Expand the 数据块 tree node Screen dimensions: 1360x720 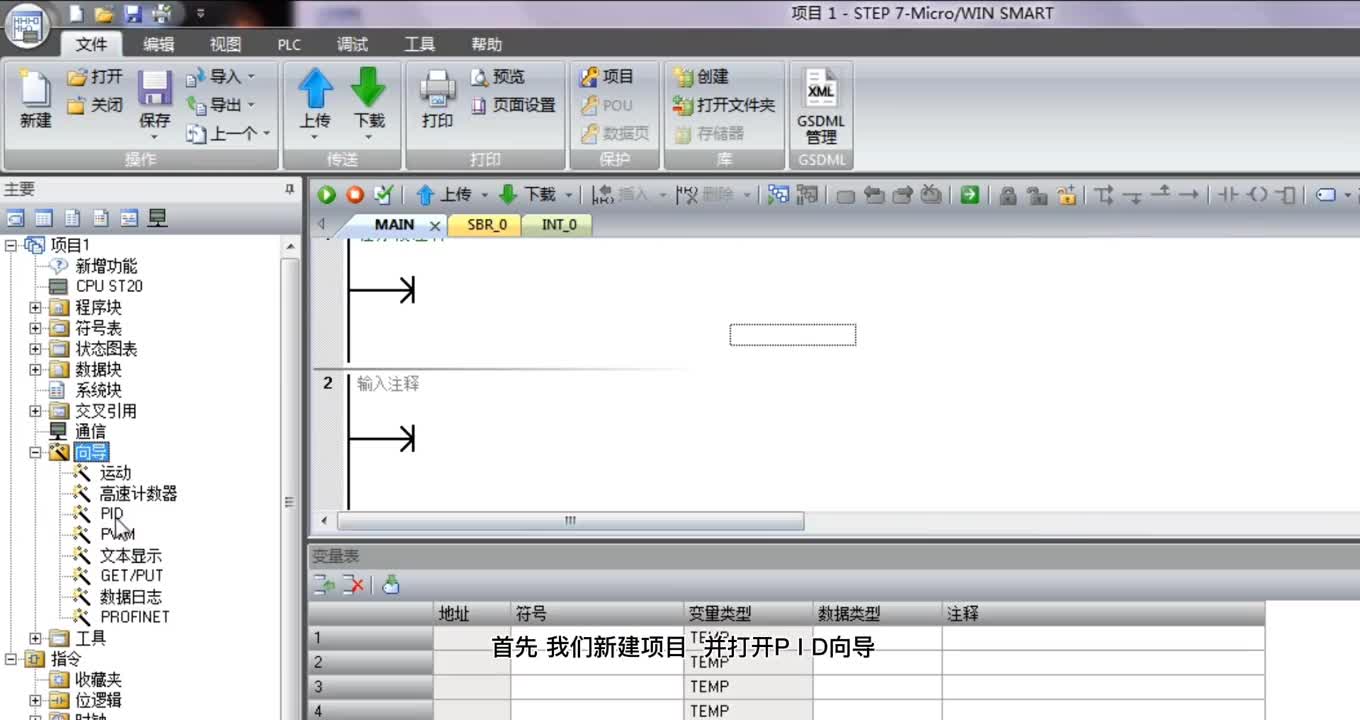35,369
